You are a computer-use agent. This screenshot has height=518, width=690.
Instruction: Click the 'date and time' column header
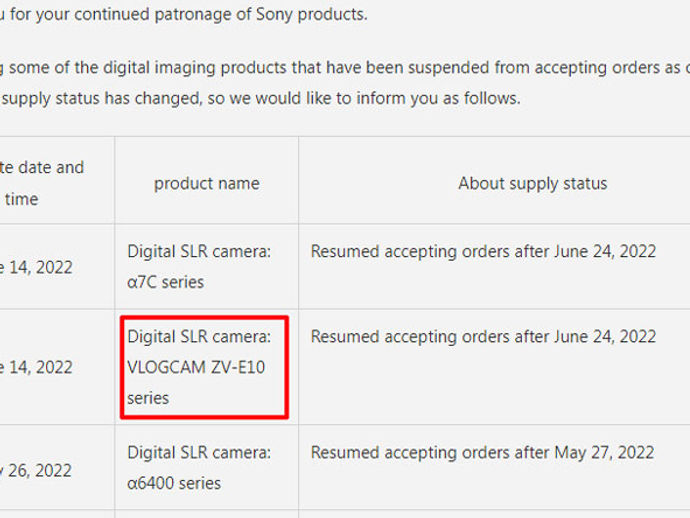coord(42,184)
